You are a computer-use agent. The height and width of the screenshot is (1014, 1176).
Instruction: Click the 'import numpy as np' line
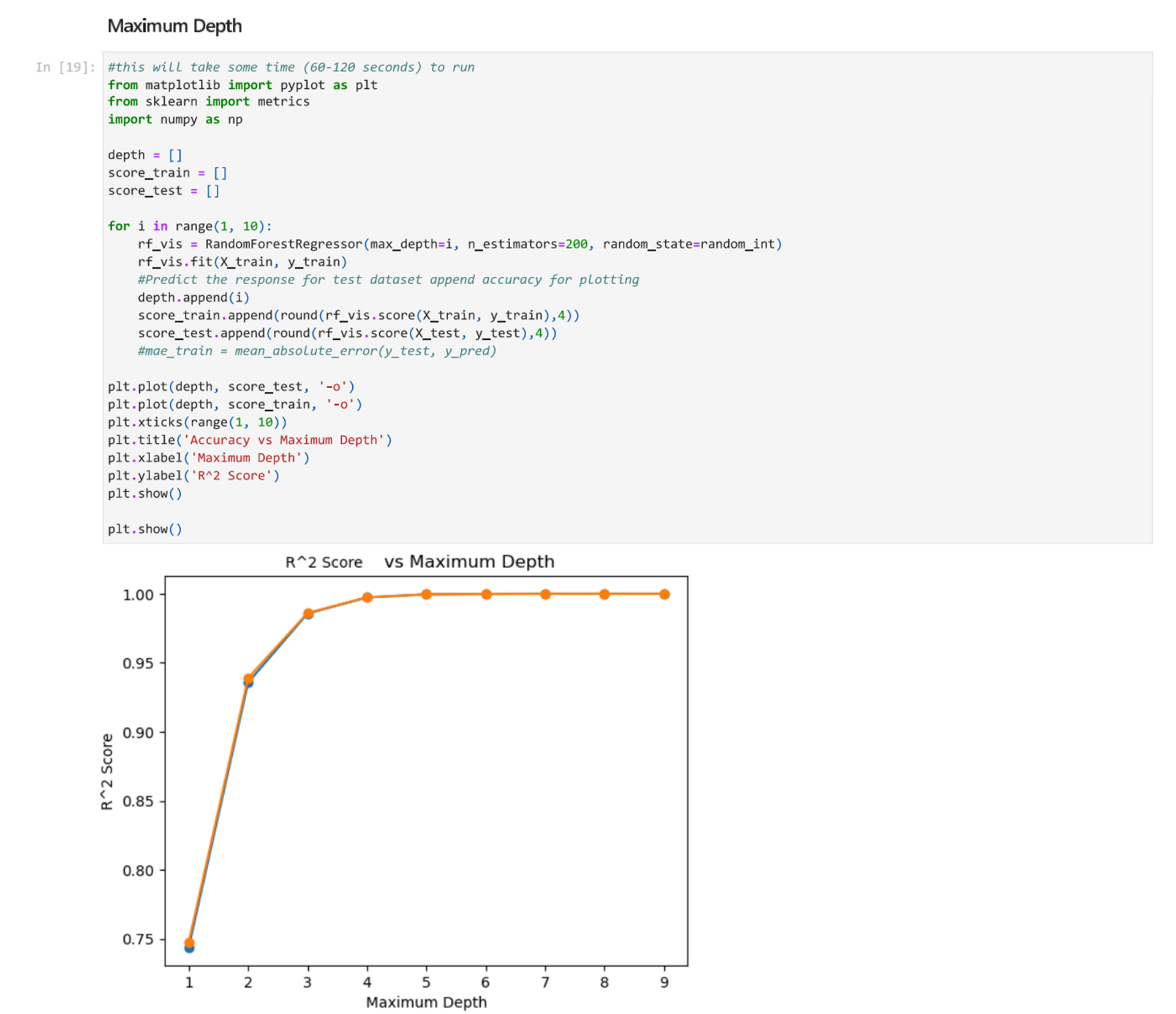pyautogui.click(x=175, y=119)
